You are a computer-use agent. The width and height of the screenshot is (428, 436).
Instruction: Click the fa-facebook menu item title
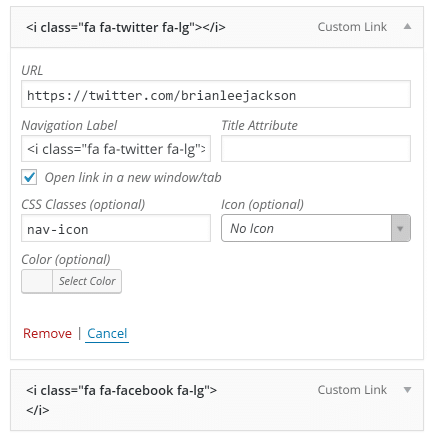coord(121,400)
